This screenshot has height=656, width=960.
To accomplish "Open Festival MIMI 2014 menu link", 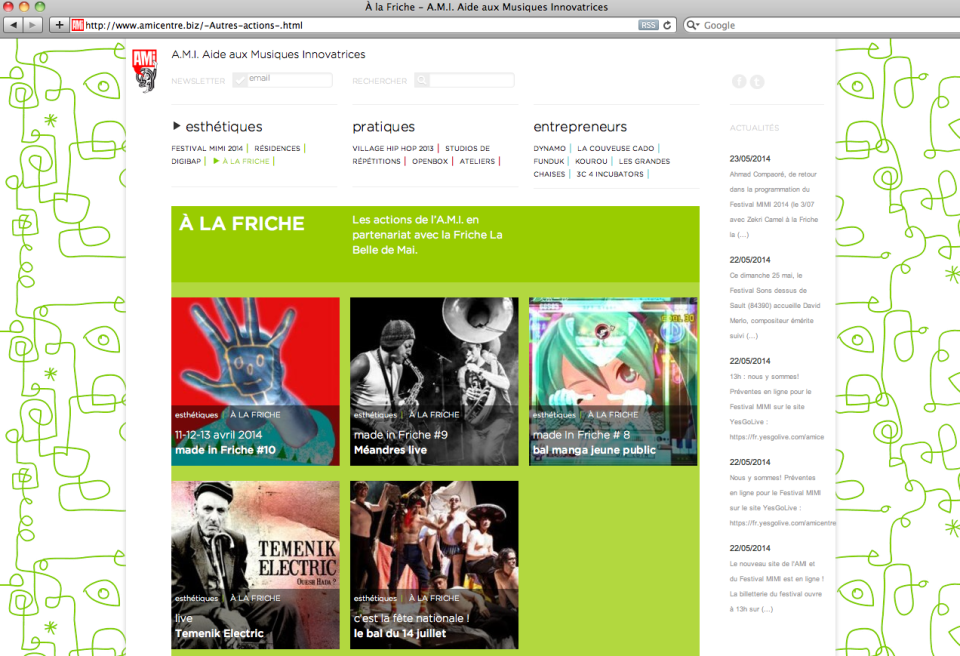I will (x=207, y=148).
